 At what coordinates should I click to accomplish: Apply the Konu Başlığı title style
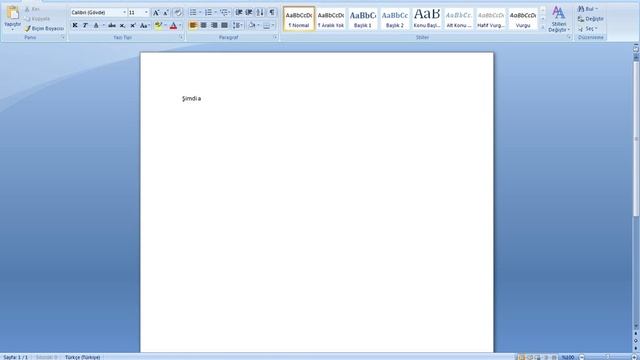tap(427, 19)
